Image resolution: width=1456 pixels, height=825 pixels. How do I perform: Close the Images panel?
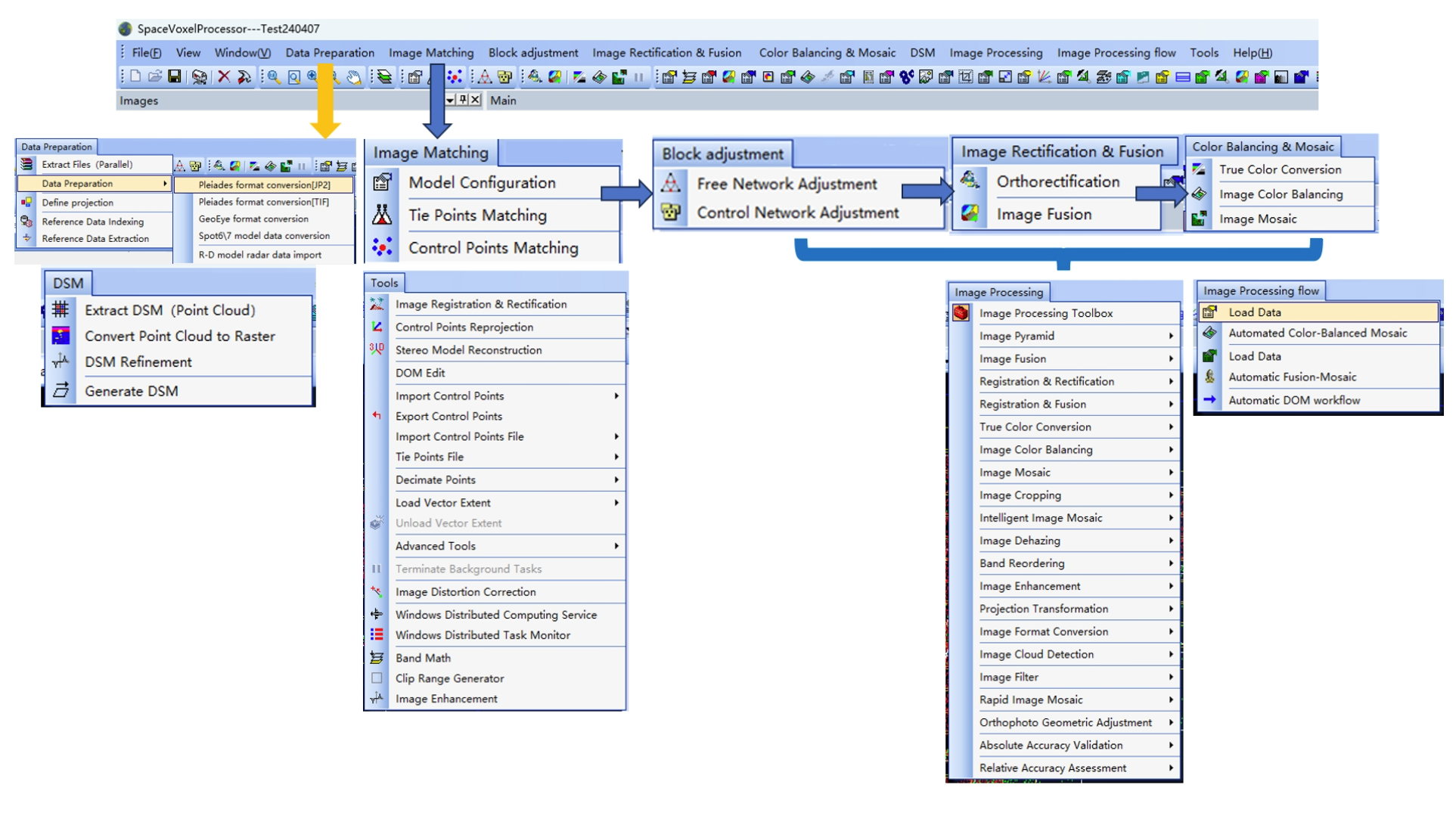[476, 100]
